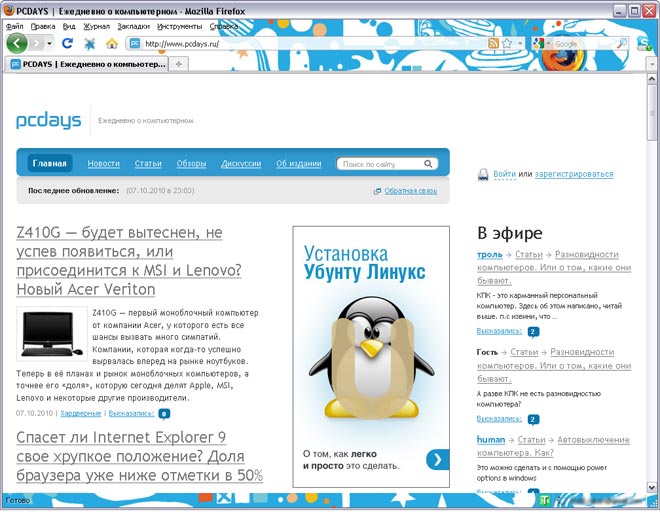The width and height of the screenshot is (660, 512).
Task: Click the тролль username link
Action: click(490, 254)
